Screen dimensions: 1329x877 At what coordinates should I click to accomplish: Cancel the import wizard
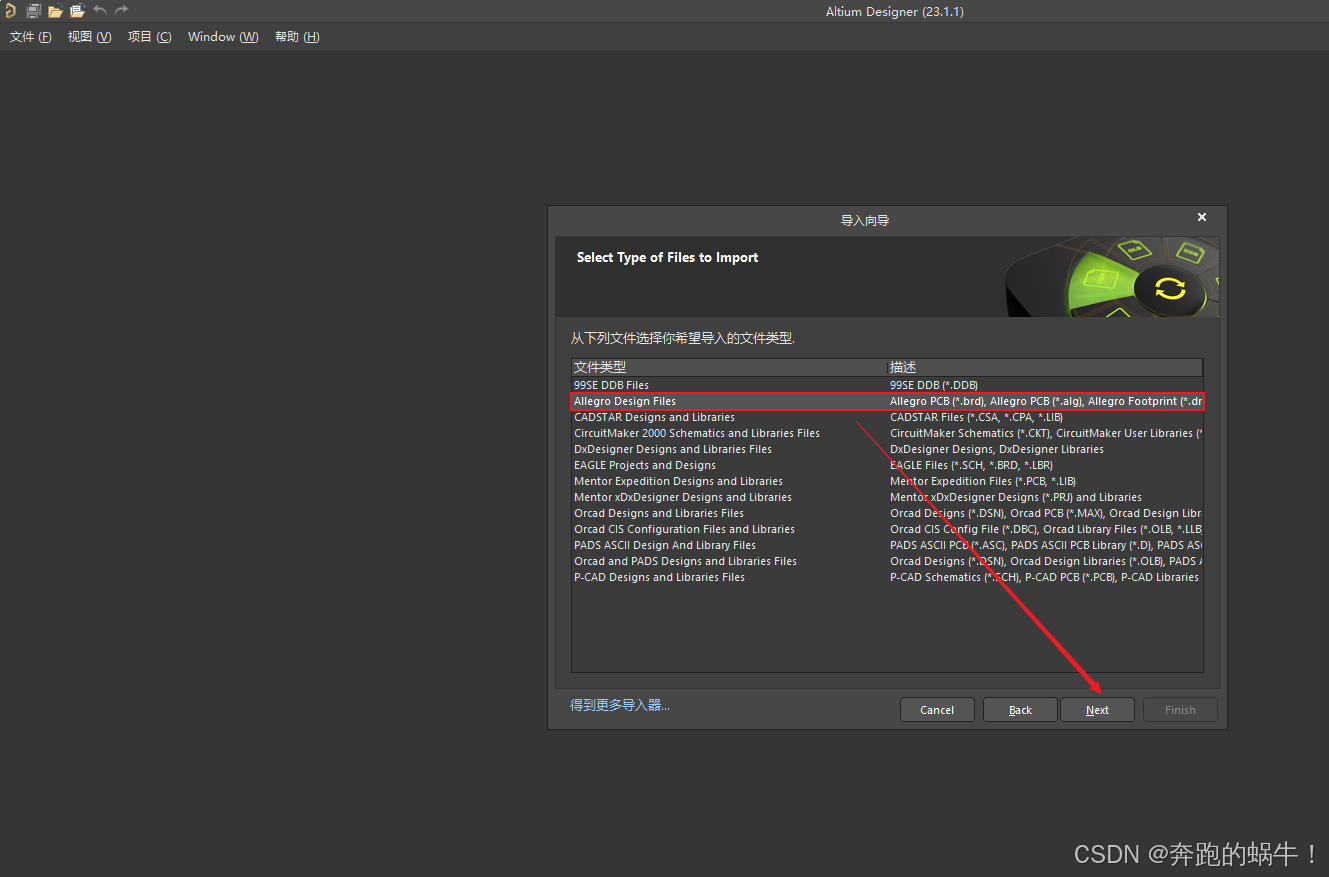coord(937,710)
